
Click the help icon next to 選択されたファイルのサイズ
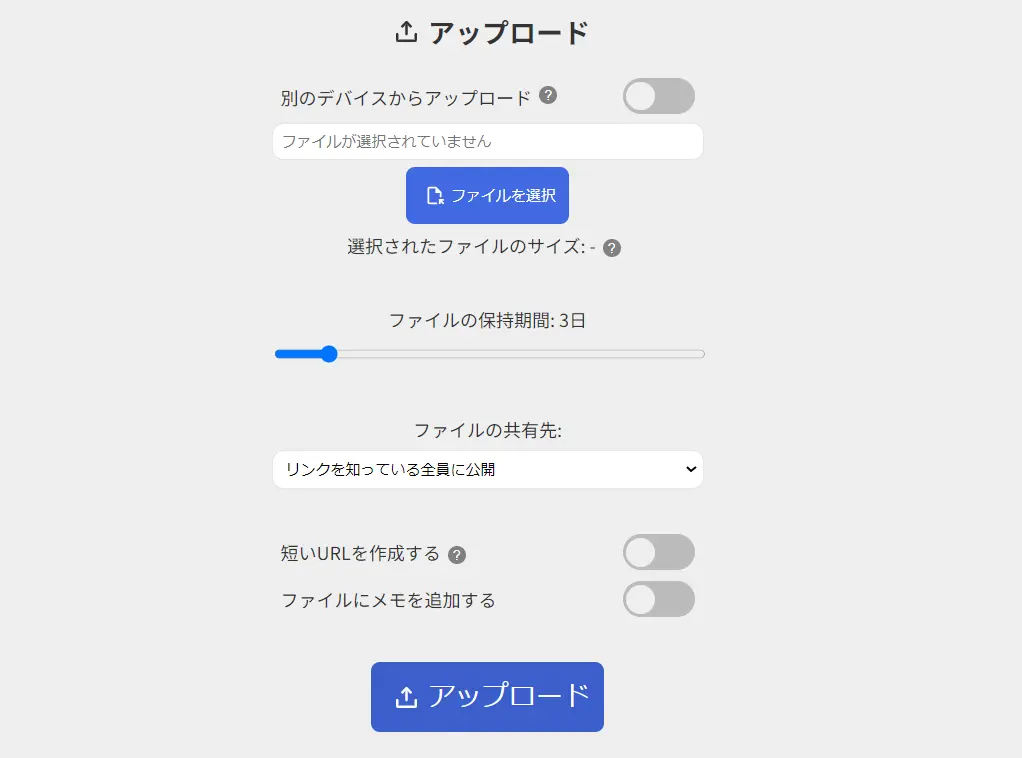point(612,247)
